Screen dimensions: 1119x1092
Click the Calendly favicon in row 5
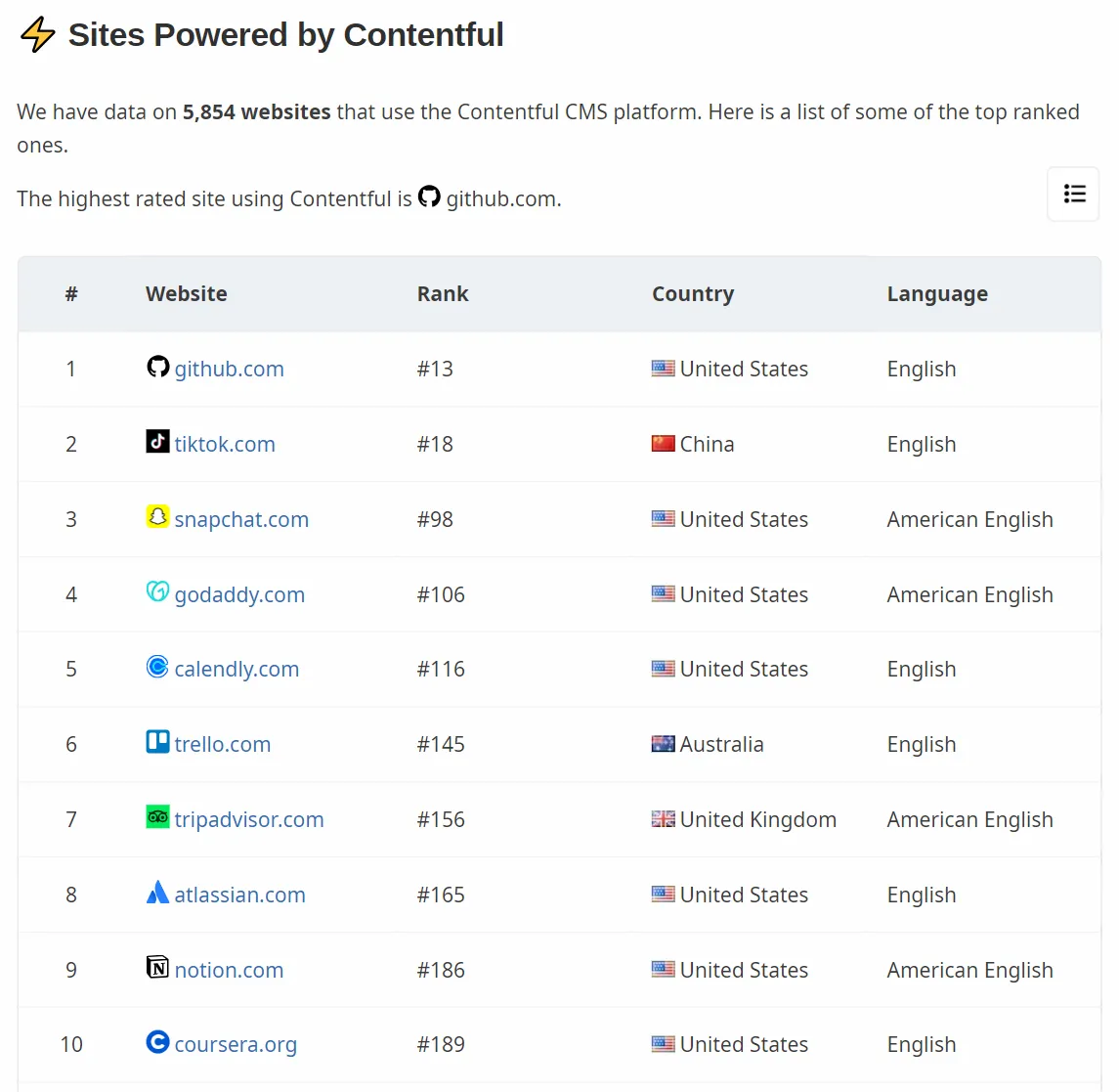[157, 667]
